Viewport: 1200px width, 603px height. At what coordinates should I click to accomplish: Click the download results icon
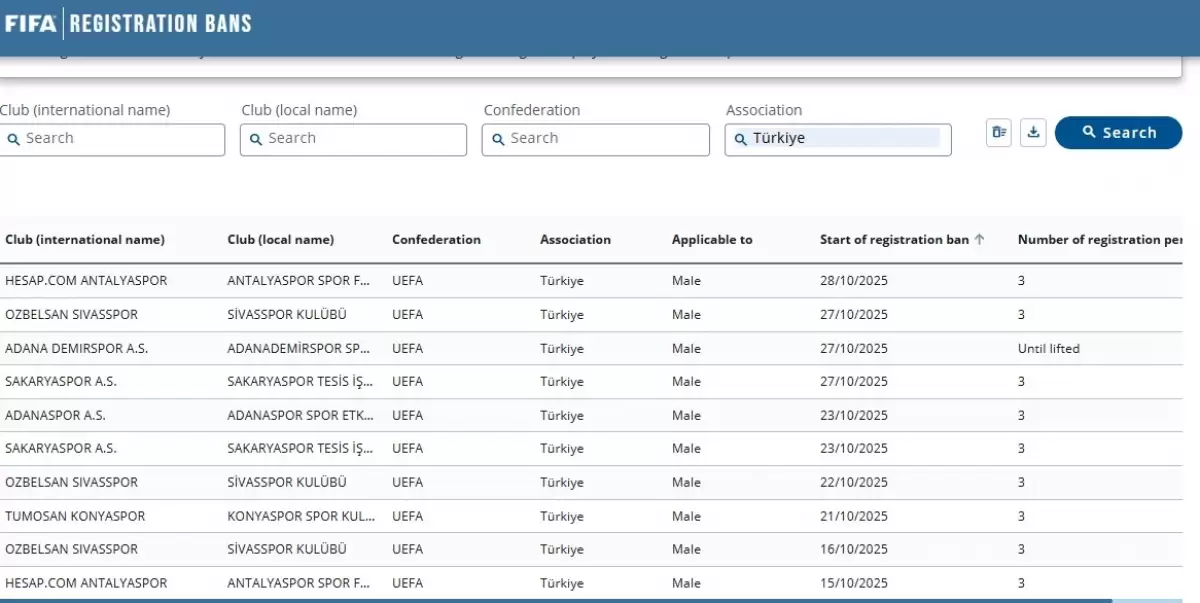pos(1033,132)
